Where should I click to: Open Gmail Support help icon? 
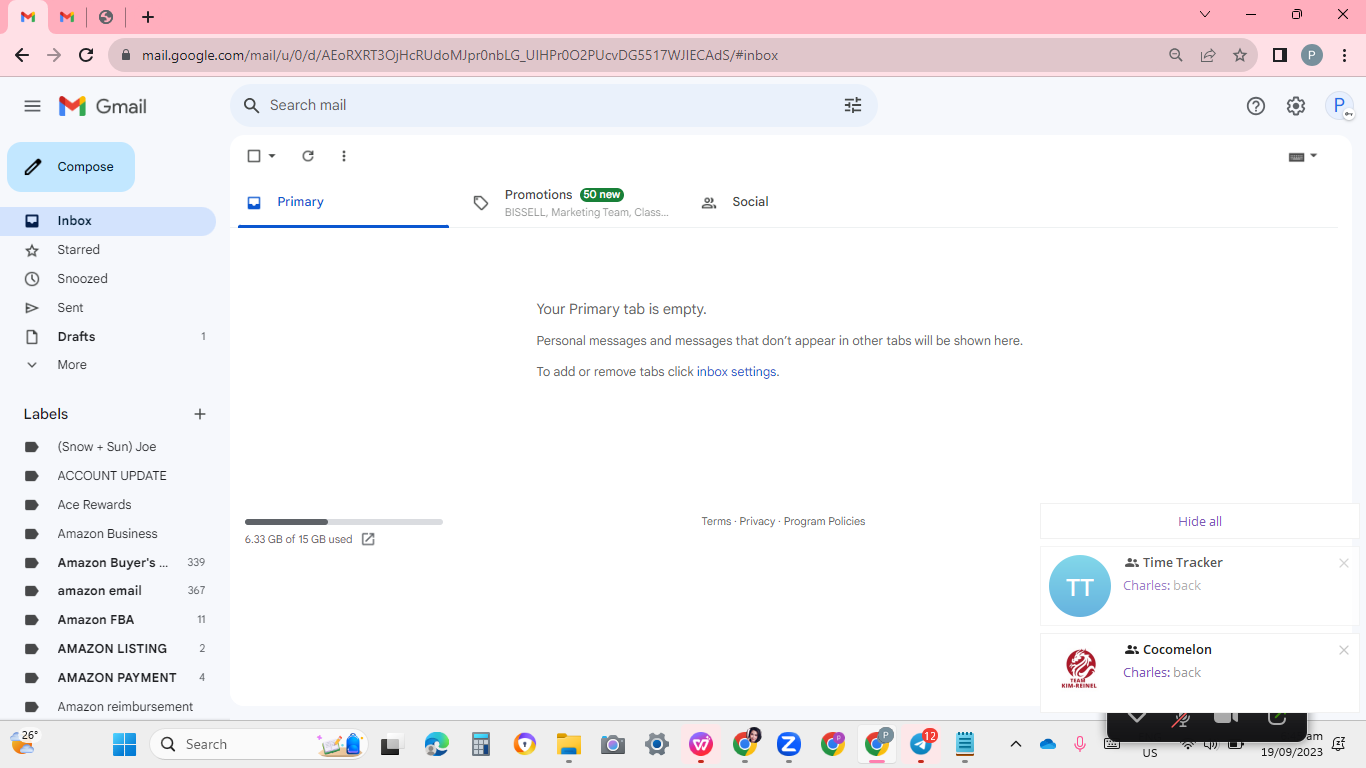[x=1256, y=106]
